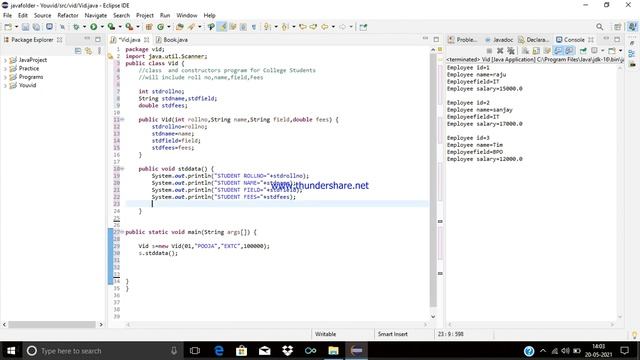
Task: Minimize the Package Explorer view
Action: click(x=87, y=39)
